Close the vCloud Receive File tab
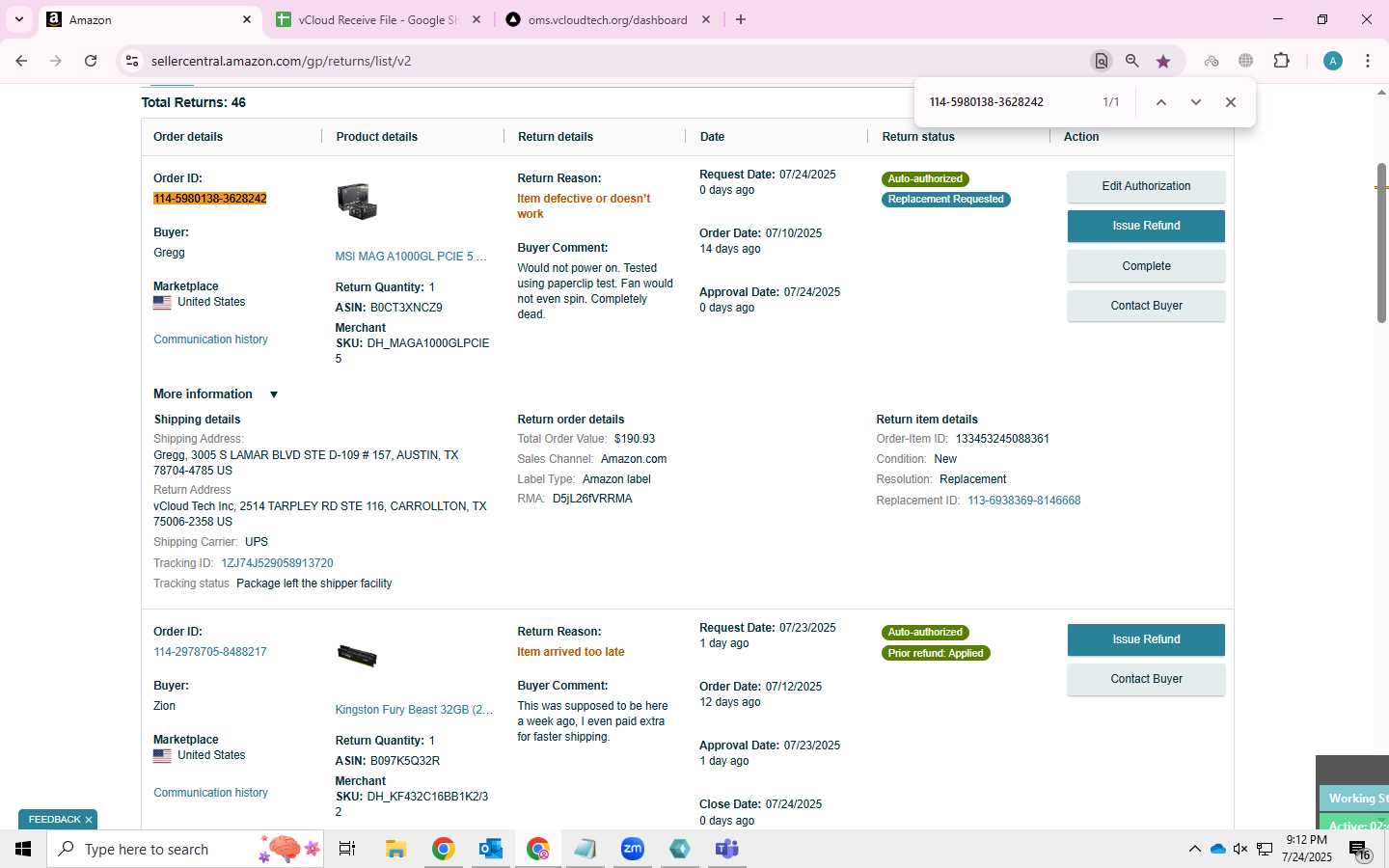1389x868 pixels. coord(476,19)
